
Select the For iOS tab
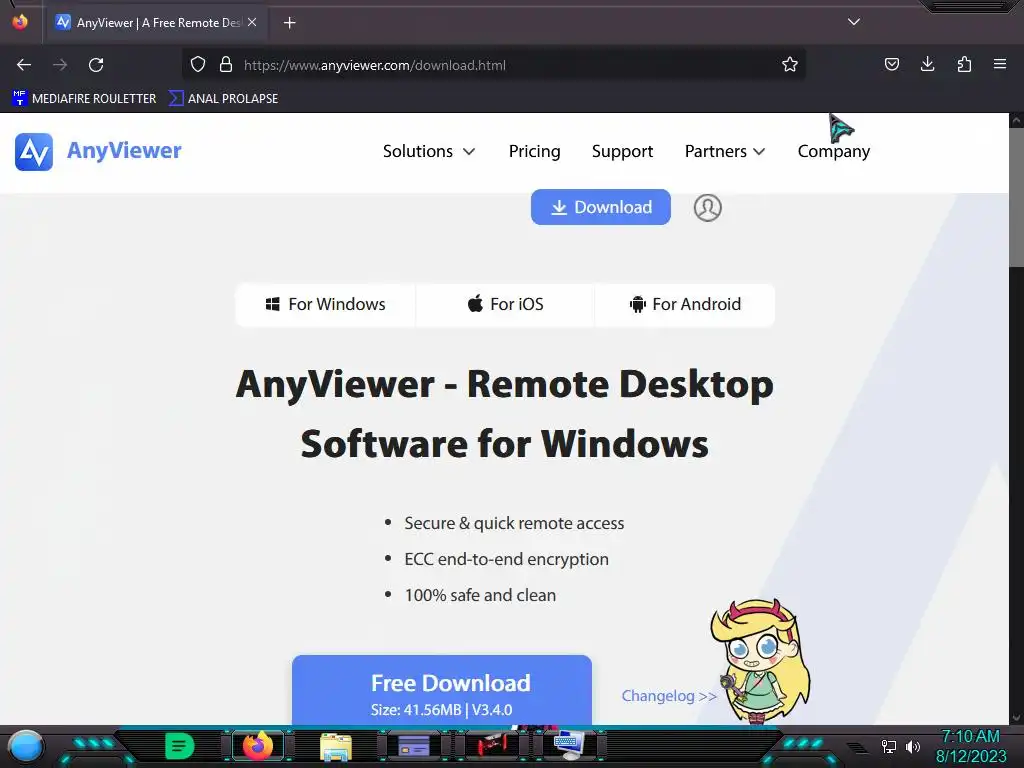[x=505, y=304]
